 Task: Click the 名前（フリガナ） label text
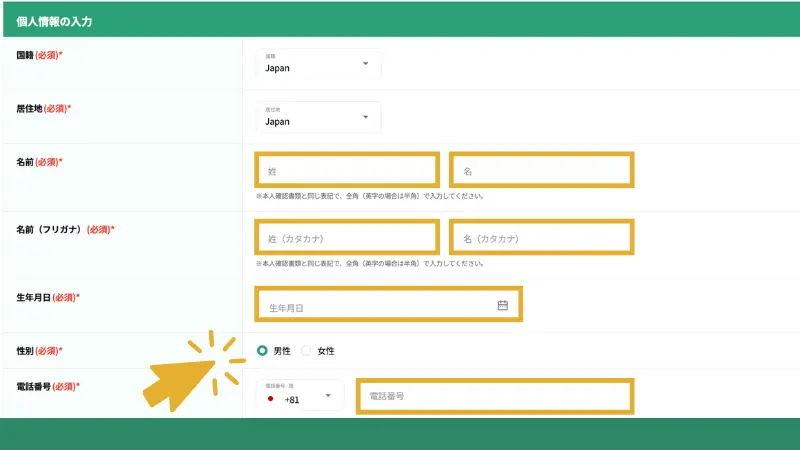[x=49, y=230]
